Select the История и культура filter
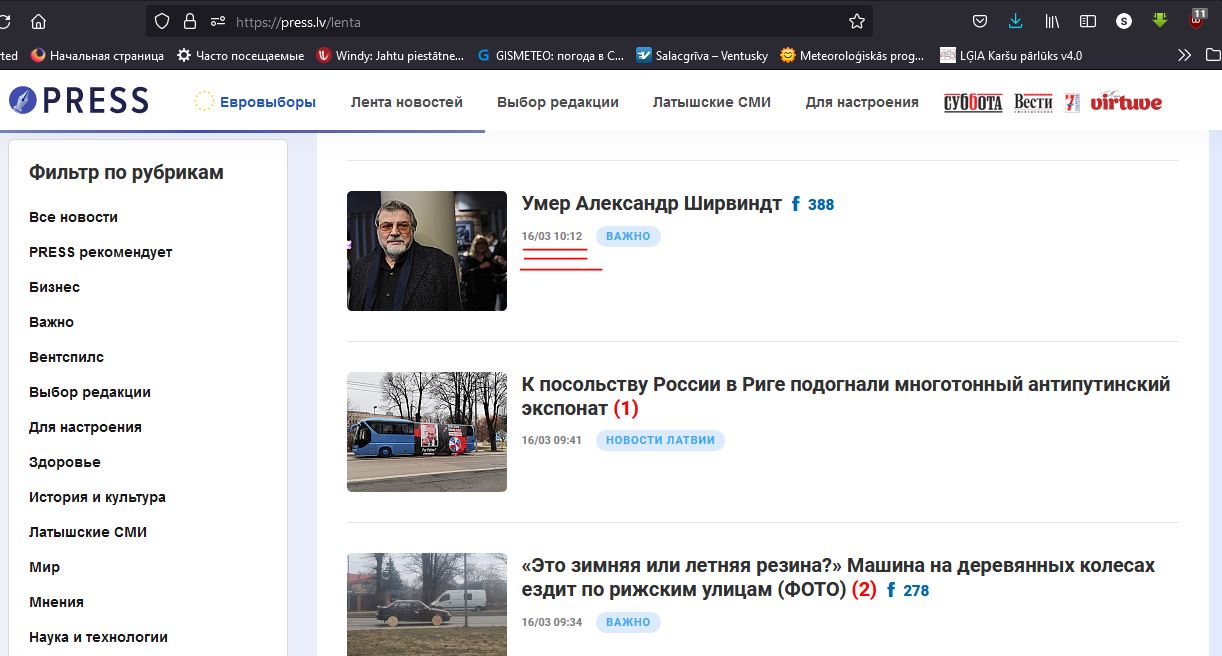The height and width of the screenshot is (656, 1222). (98, 497)
